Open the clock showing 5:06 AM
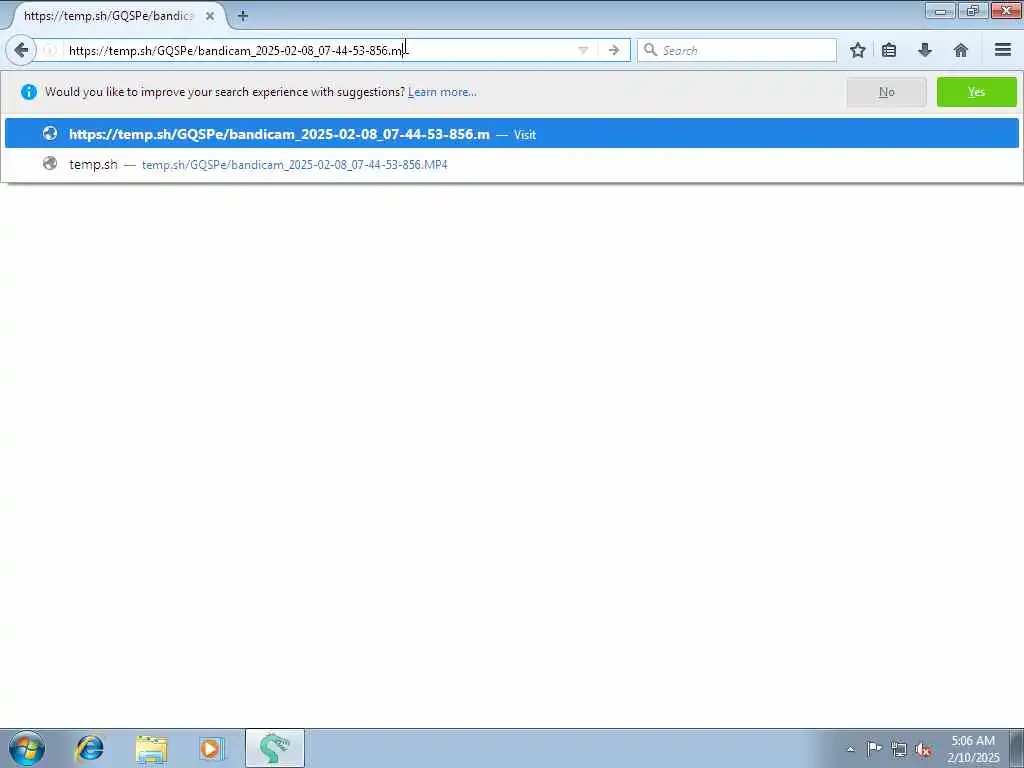This screenshot has width=1024, height=768. 973,748
